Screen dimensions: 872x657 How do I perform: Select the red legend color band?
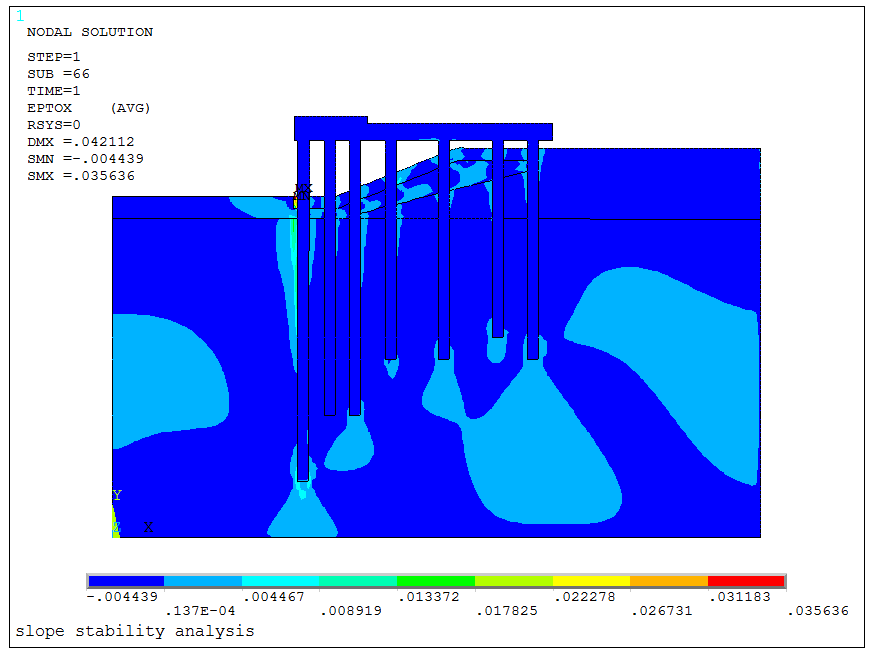click(x=746, y=581)
